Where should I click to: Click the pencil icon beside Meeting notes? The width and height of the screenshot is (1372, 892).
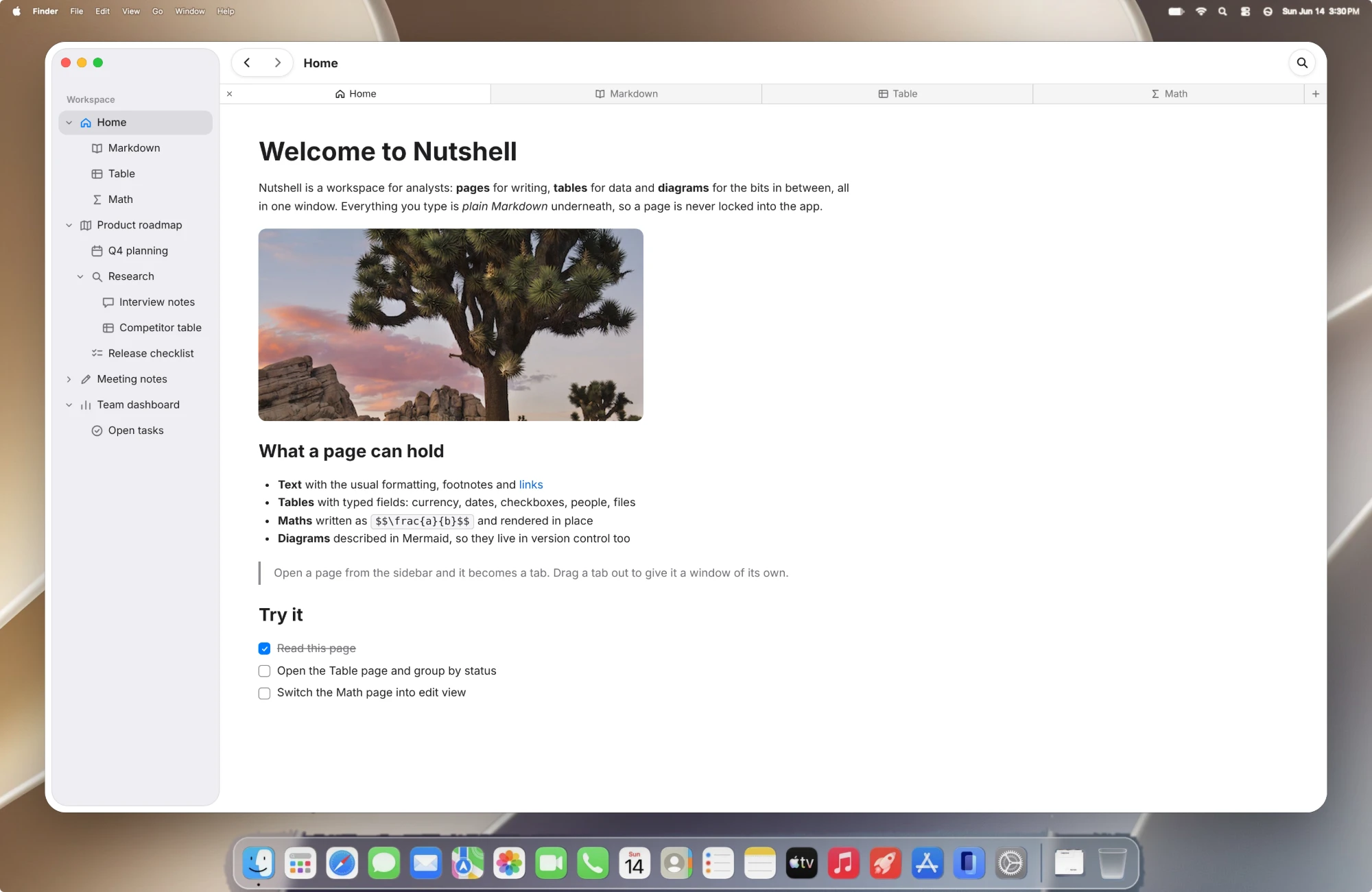tap(86, 379)
